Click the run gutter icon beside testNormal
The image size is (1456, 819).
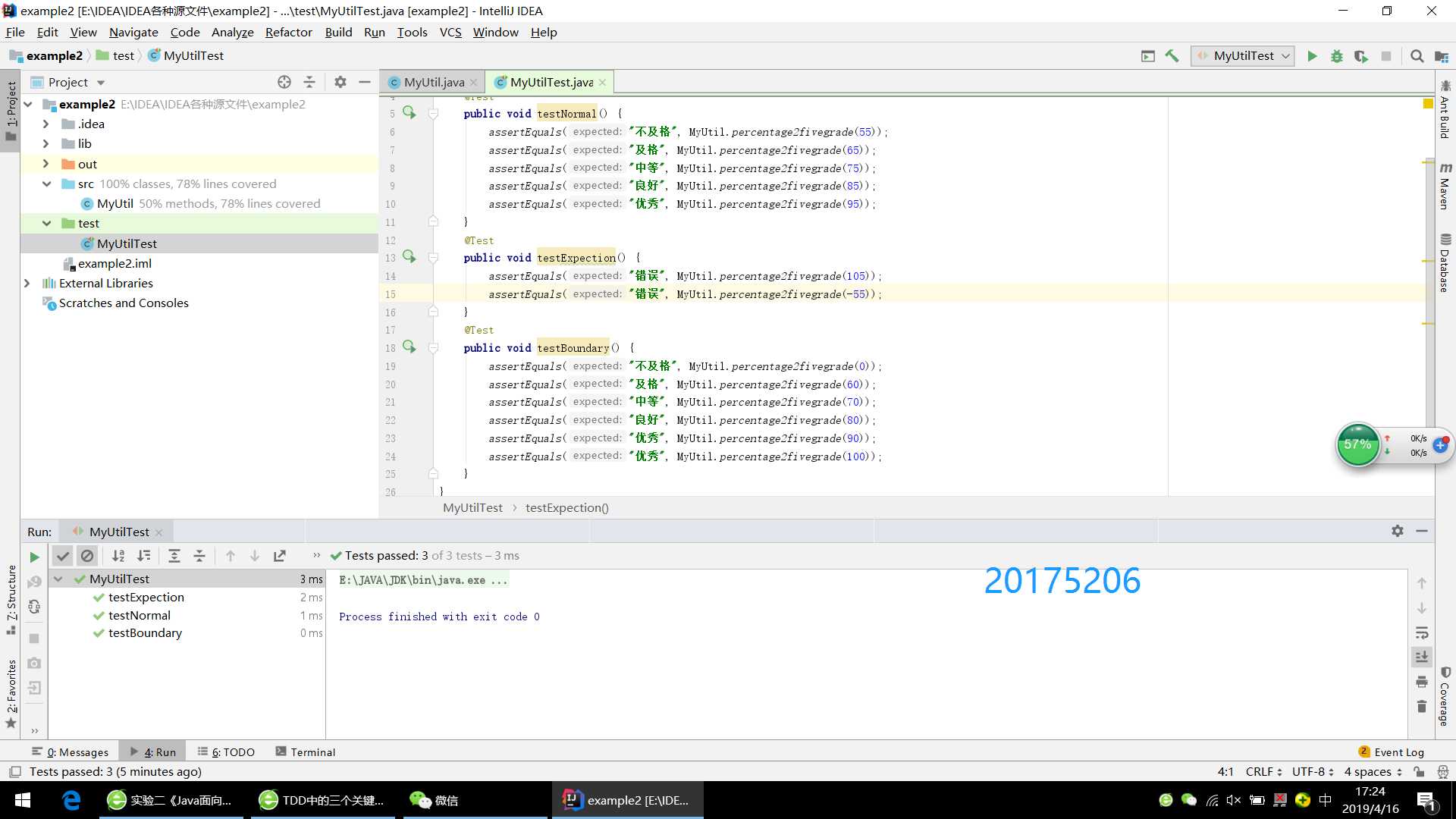pyautogui.click(x=409, y=113)
